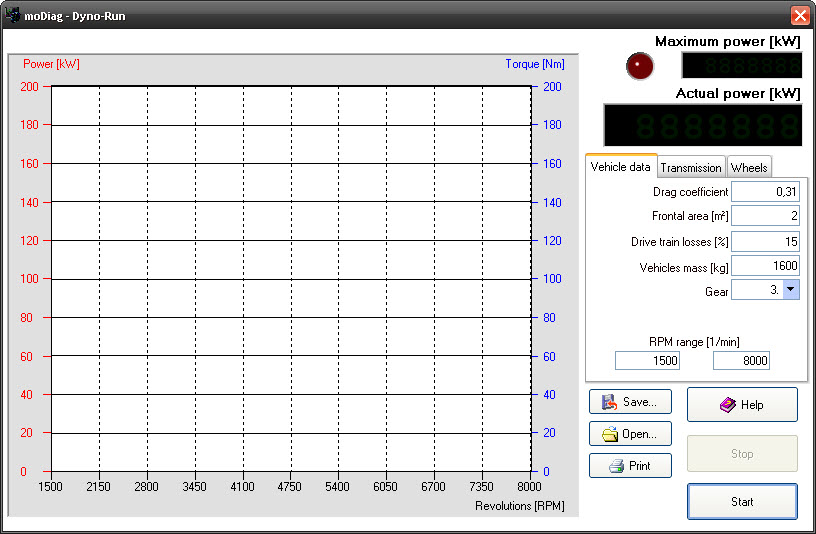Click the red indicator LED
The height and width of the screenshot is (534, 816).
click(x=639, y=66)
